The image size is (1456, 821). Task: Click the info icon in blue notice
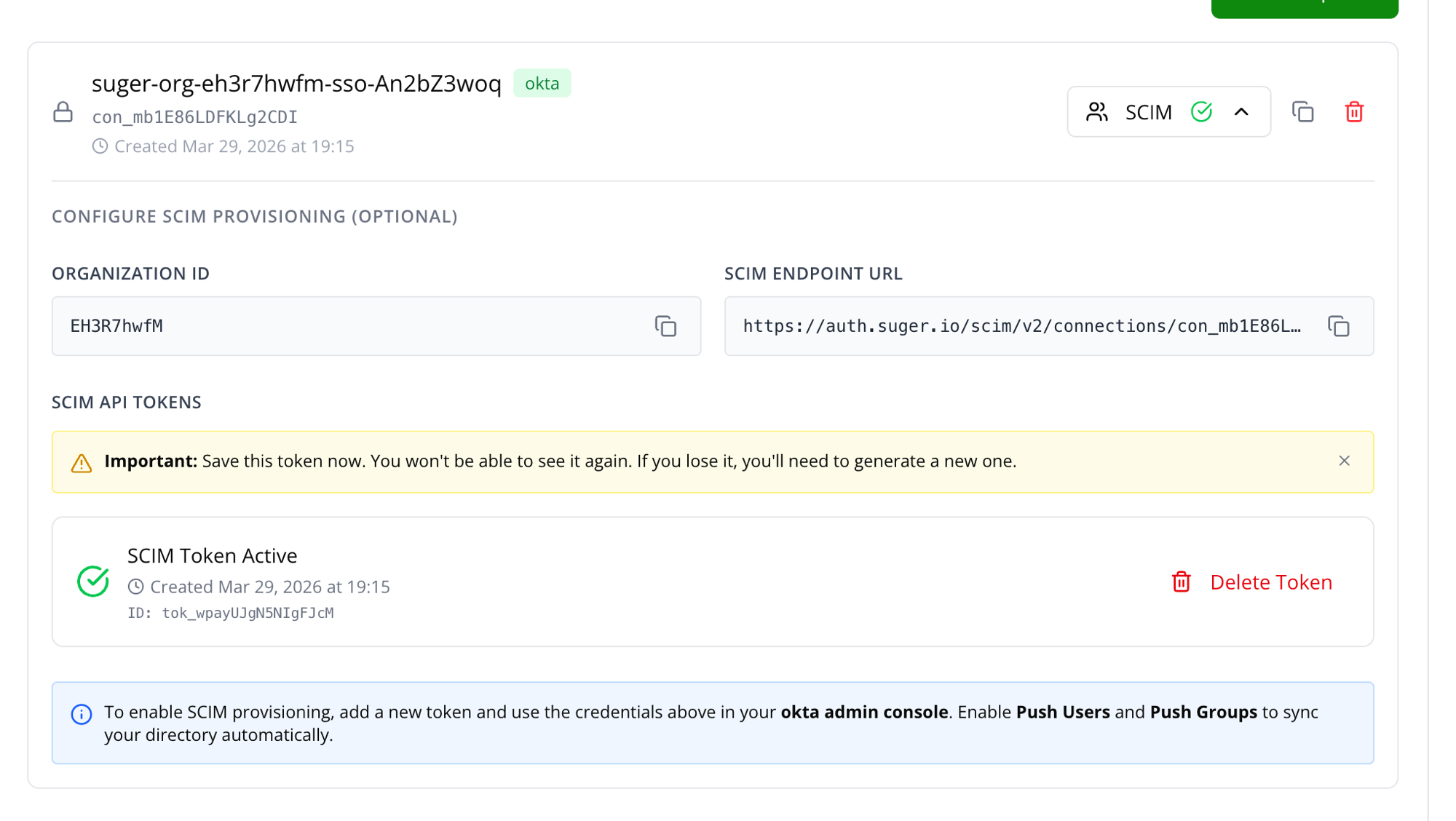[x=82, y=714]
